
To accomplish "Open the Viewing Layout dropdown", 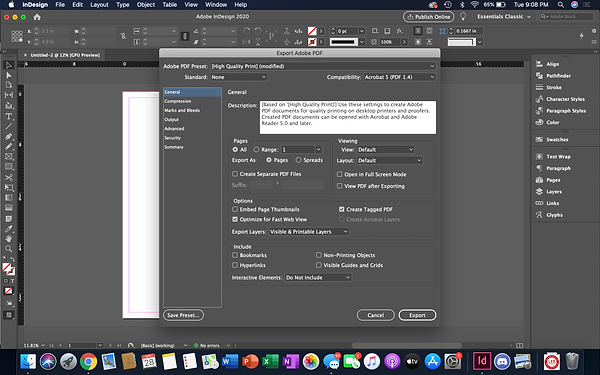I will pyautogui.click(x=390, y=160).
